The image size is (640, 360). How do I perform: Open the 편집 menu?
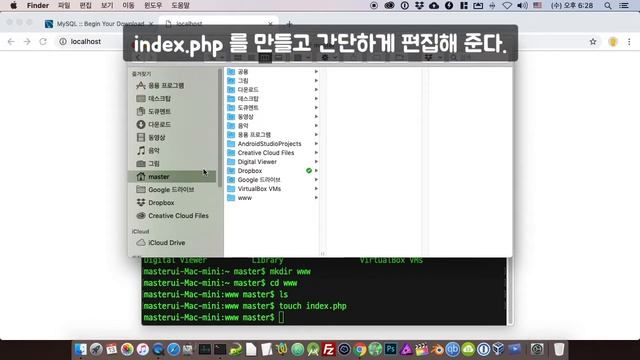[85, 5]
